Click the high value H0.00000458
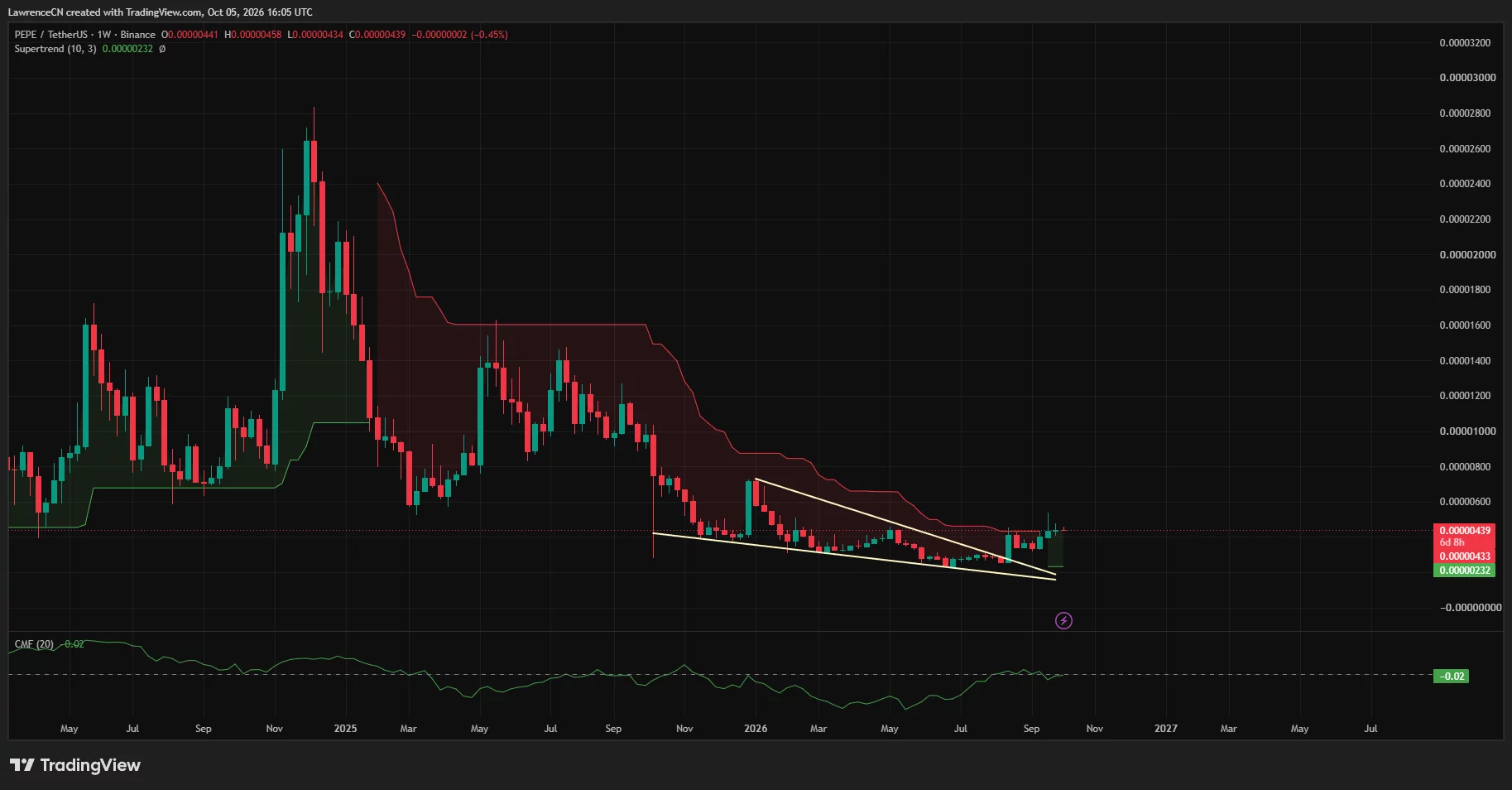 (252, 35)
